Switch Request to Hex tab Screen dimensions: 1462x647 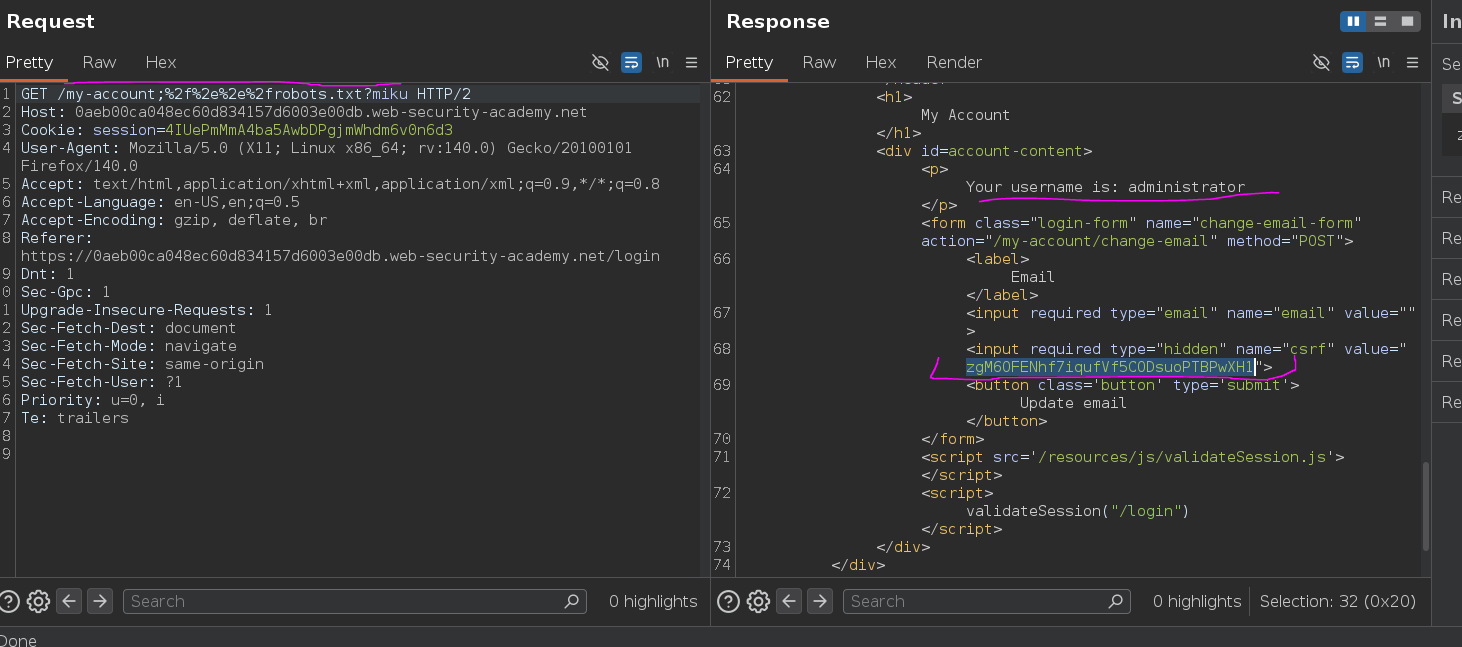pyautogui.click(x=161, y=62)
